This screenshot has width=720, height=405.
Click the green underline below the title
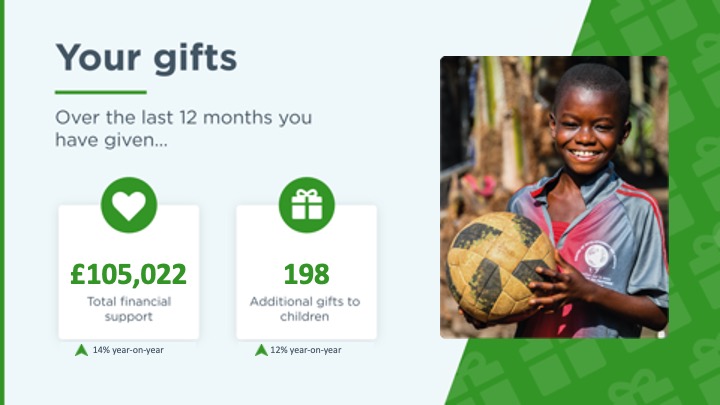click(100, 93)
